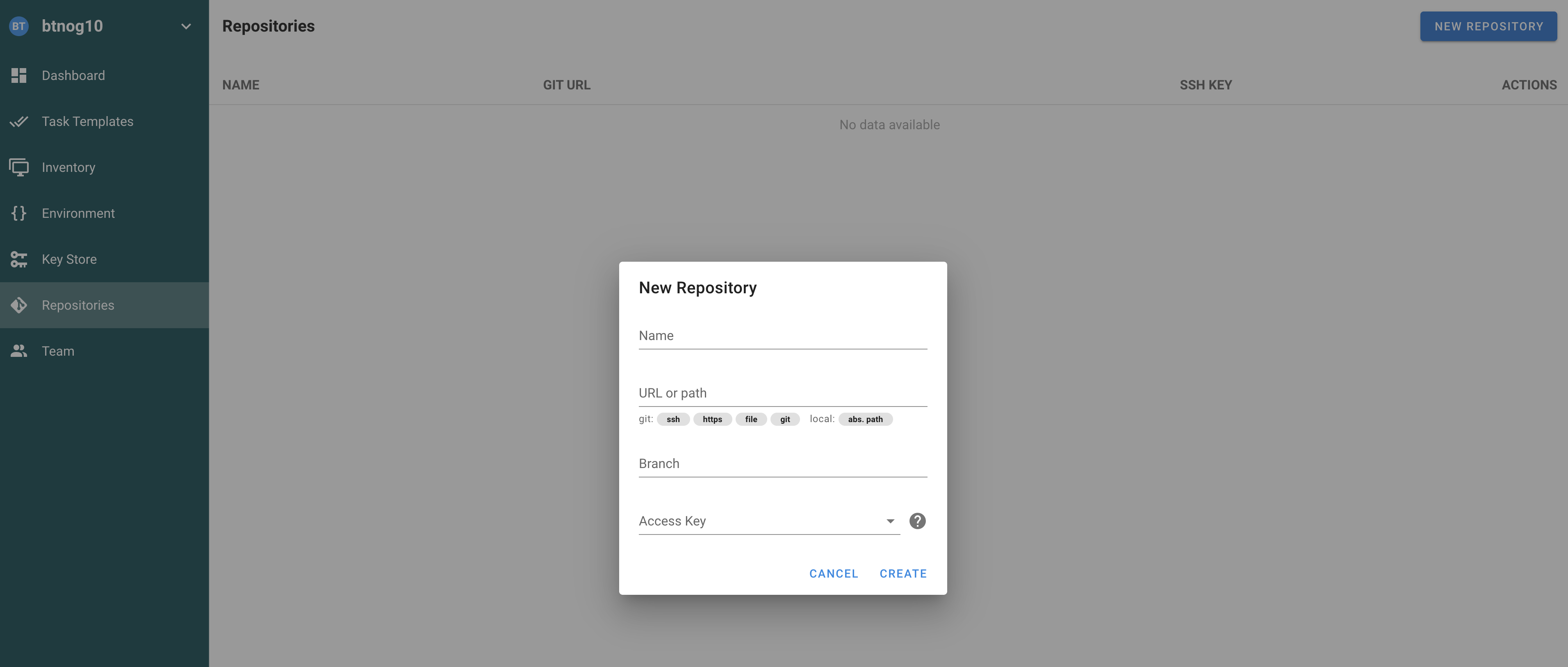Screen dimensions: 1568x667
Task: Focus the URL or path field
Action: [x=783, y=393]
